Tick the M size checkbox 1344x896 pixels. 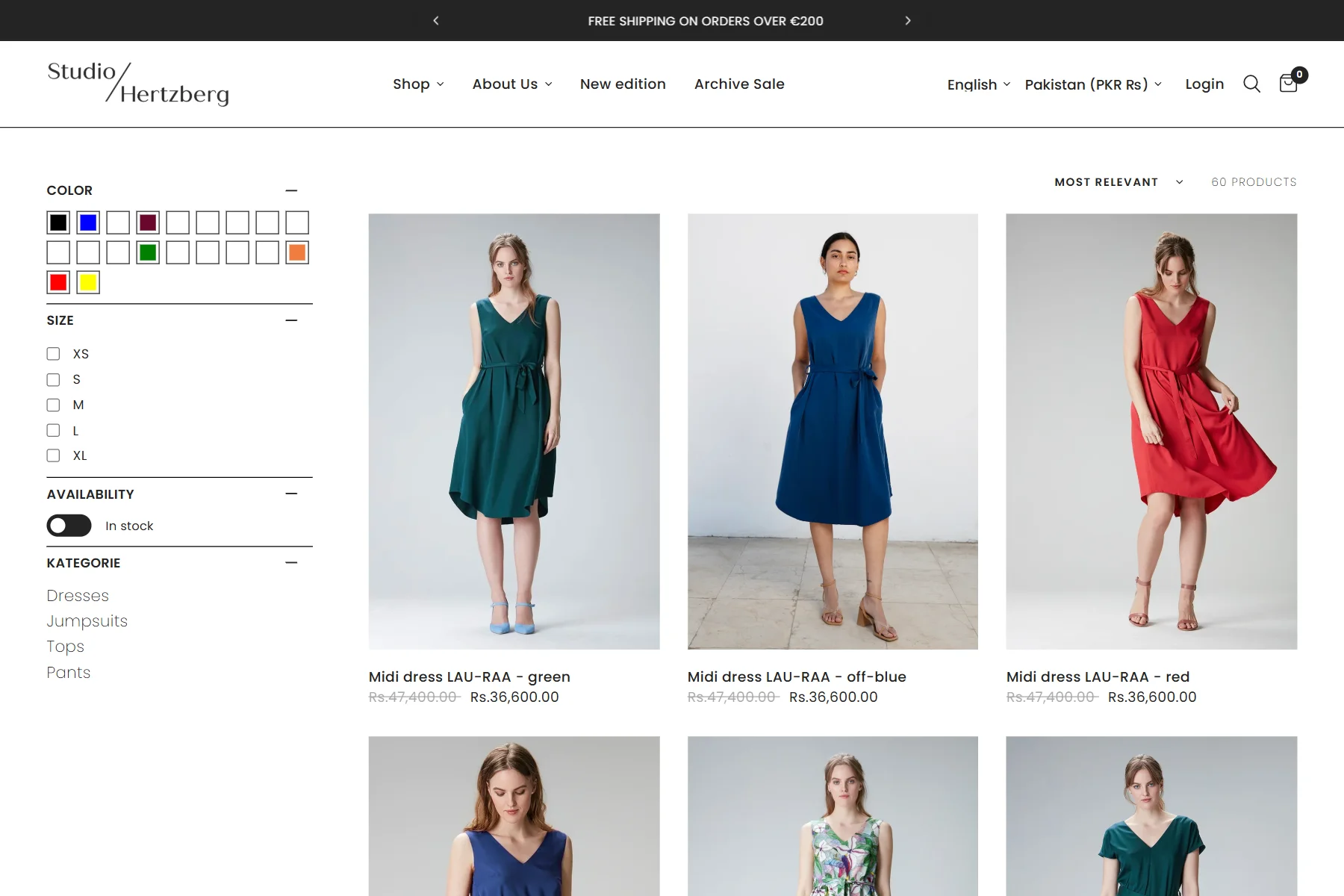pos(53,405)
